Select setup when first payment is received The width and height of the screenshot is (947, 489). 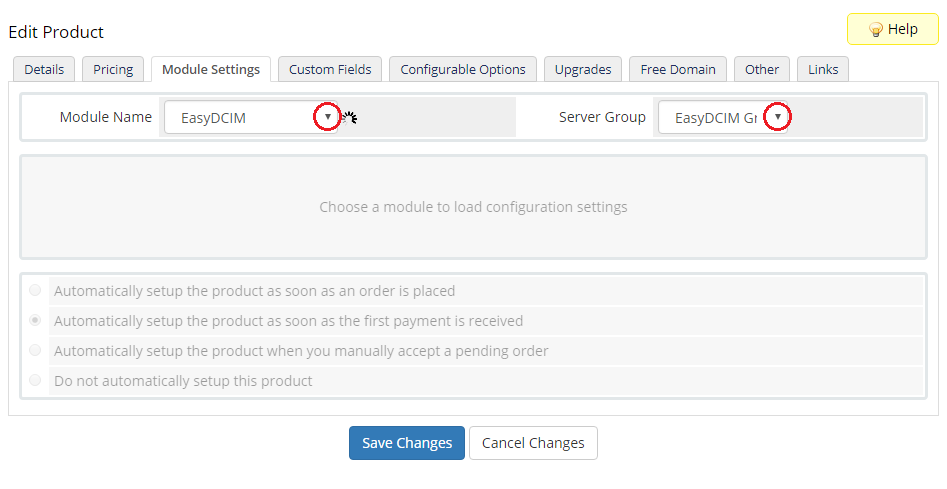click(x=35, y=321)
